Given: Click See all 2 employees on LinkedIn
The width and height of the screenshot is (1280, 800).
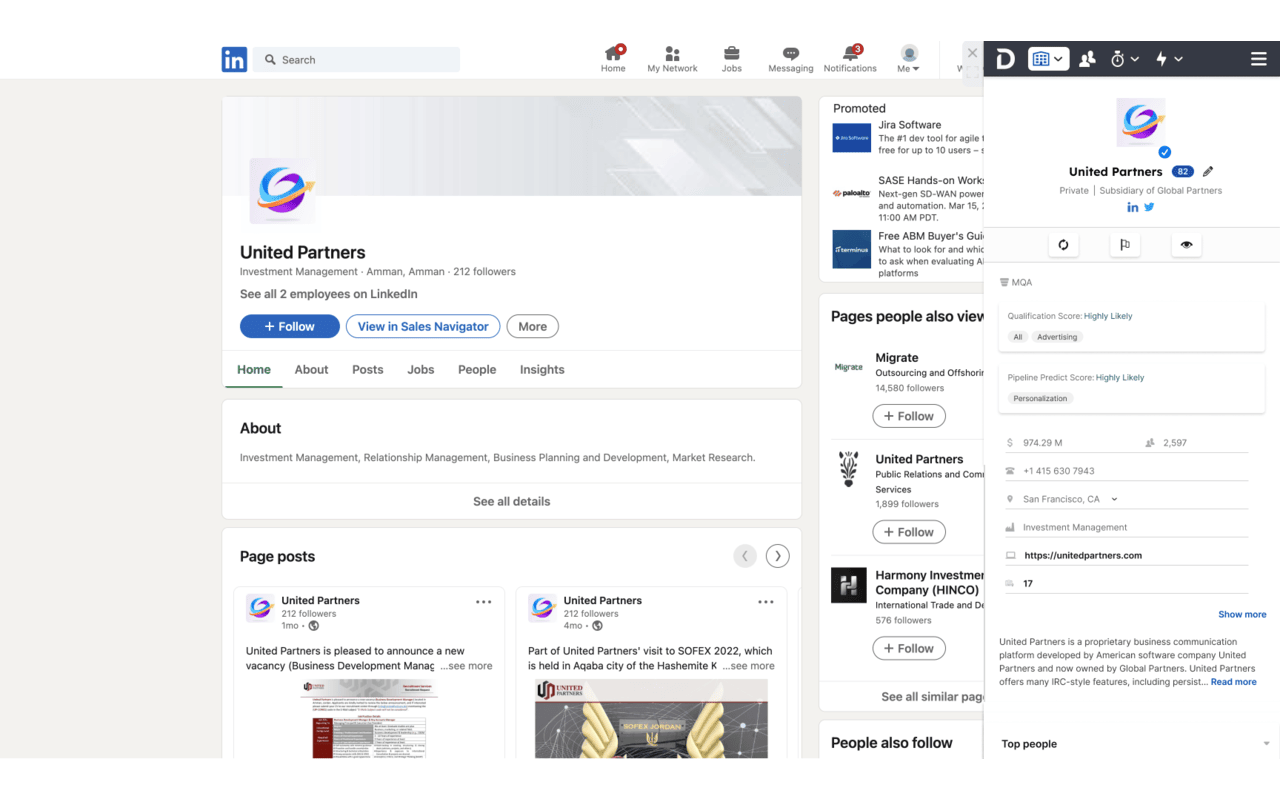Looking at the screenshot, I should (329, 294).
